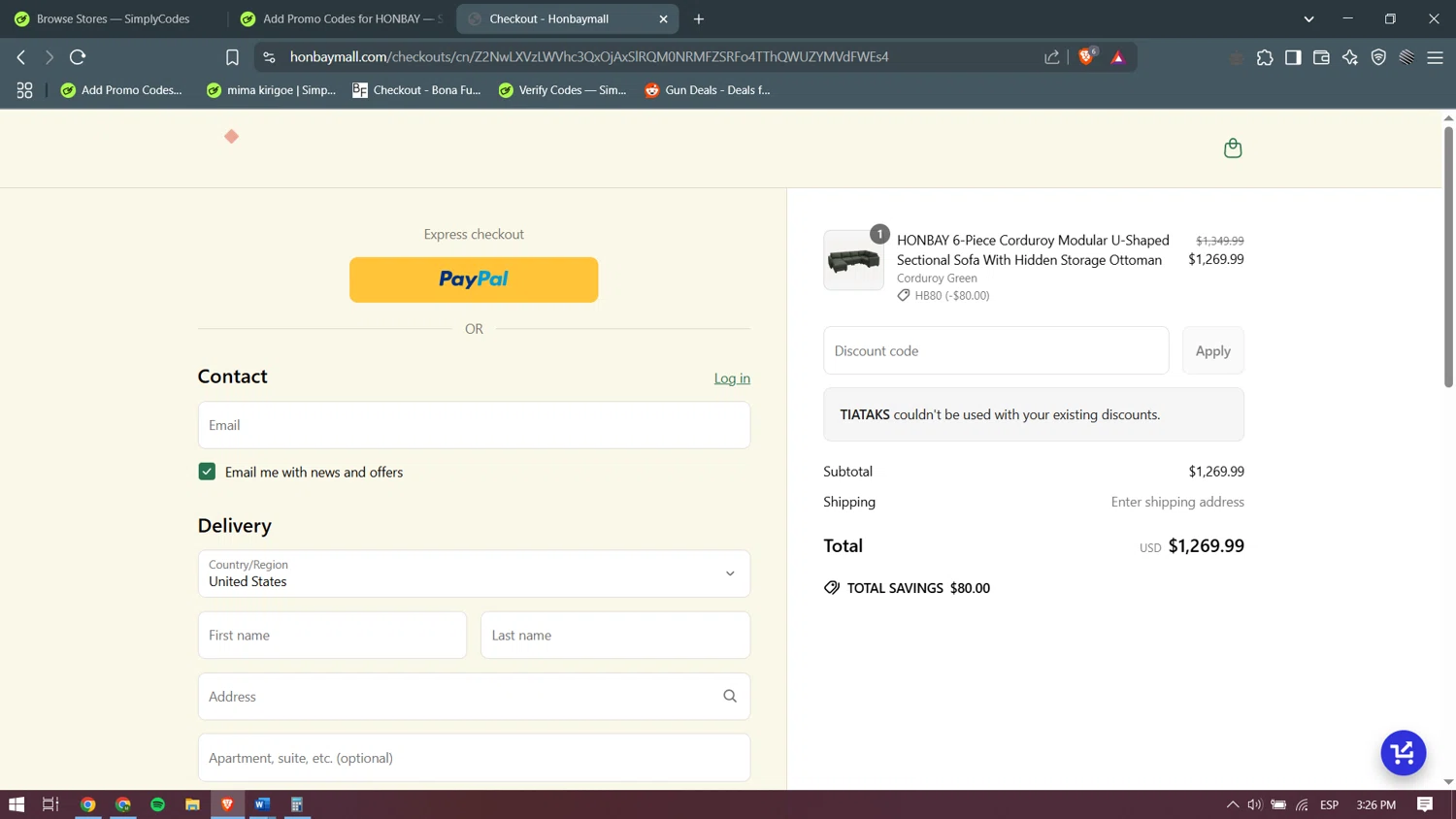Focus Apartment, suite field

click(x=474, y=758)
